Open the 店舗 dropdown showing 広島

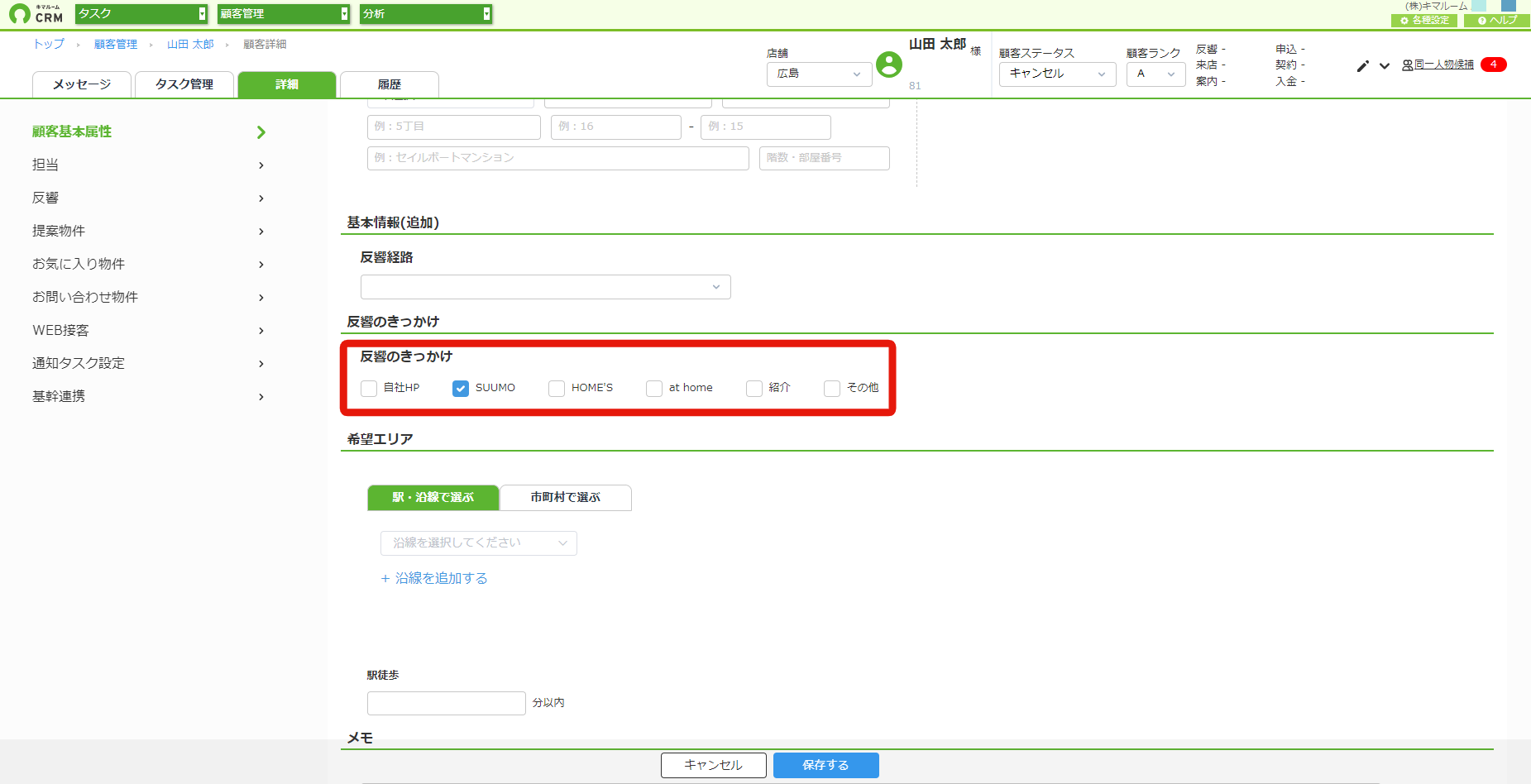click(819, 74)
